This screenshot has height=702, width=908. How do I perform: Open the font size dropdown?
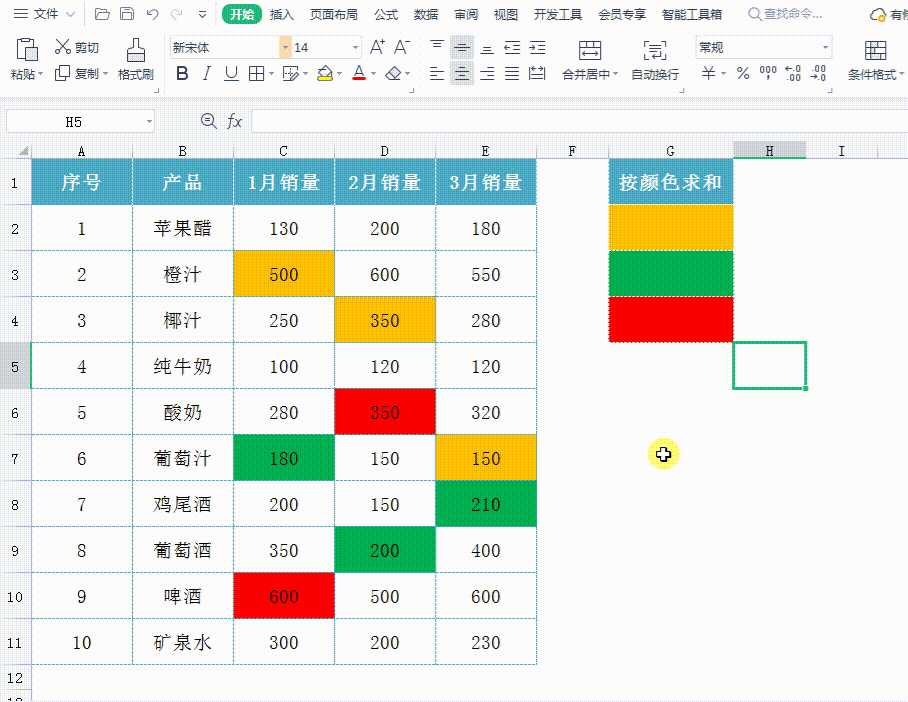click(355, 47)
